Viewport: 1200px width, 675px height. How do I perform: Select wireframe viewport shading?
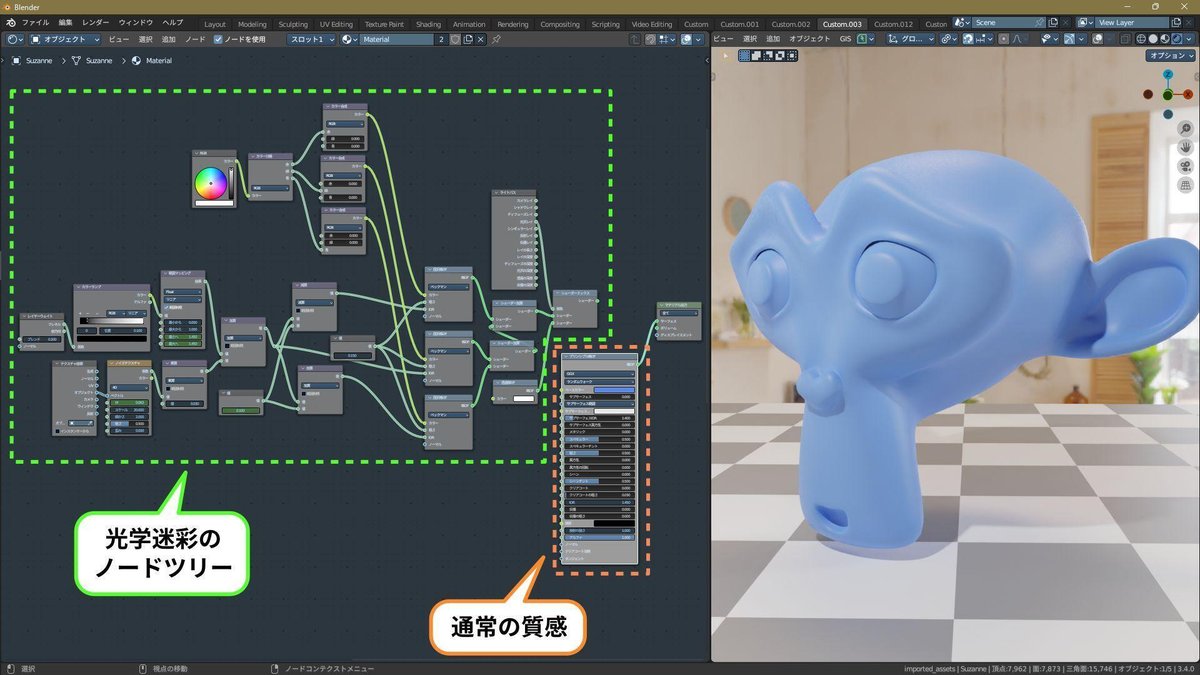tap(1140, 39)
